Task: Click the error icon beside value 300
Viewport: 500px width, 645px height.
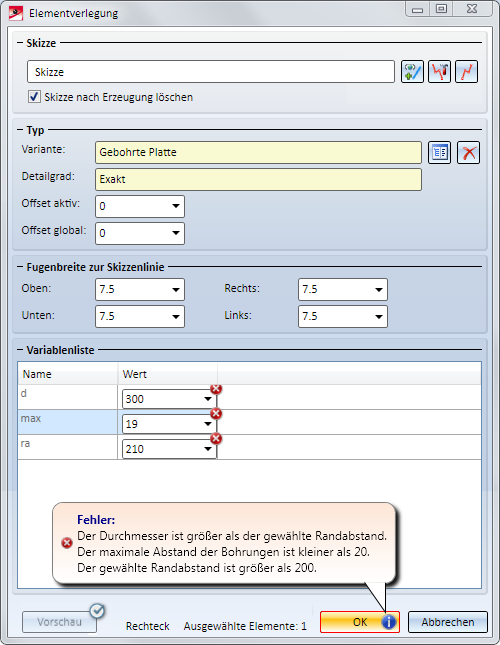Action: 216,388
